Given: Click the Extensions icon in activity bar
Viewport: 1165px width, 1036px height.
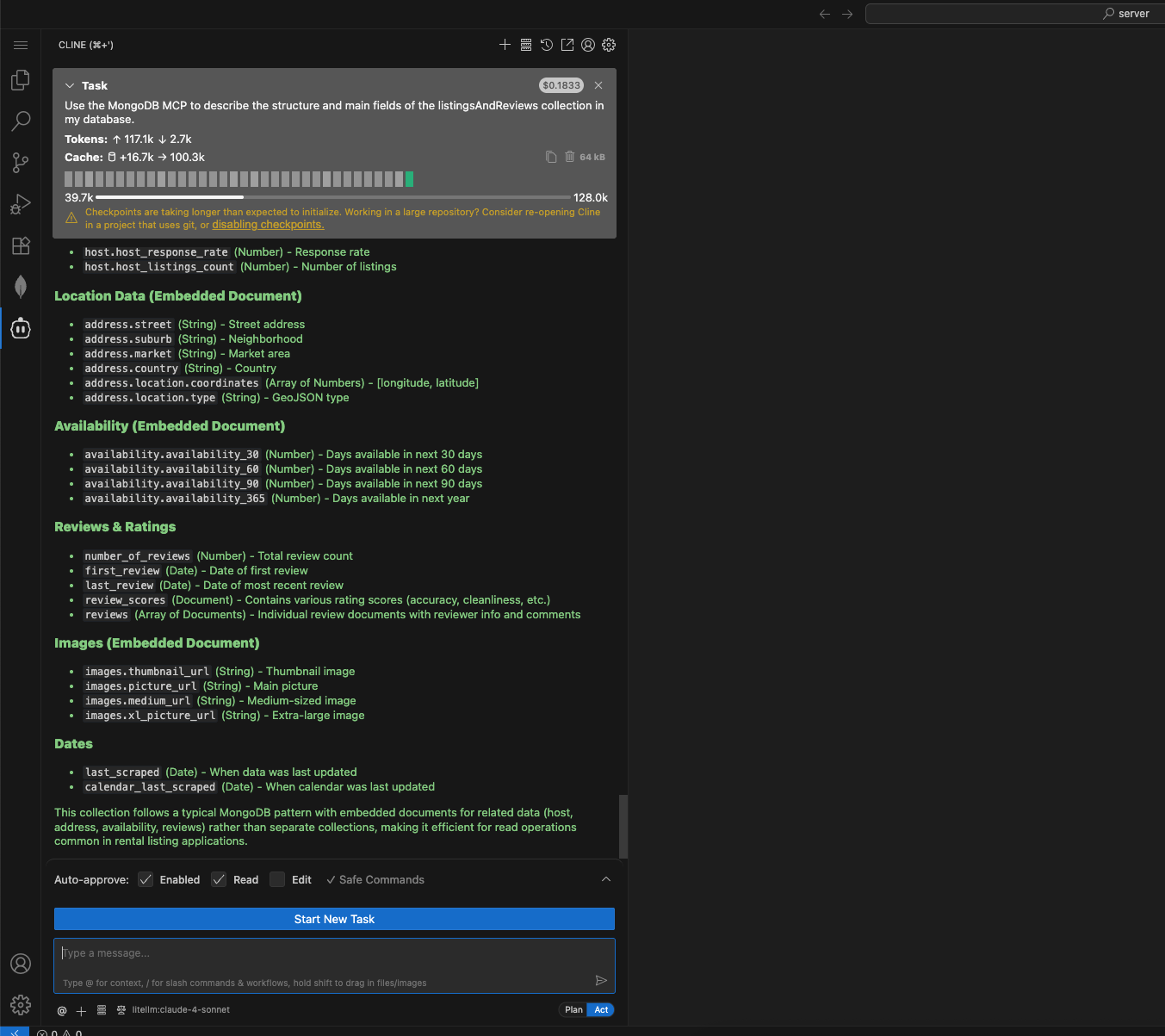Looking at the screenshot, I should (x=21, y=245).
